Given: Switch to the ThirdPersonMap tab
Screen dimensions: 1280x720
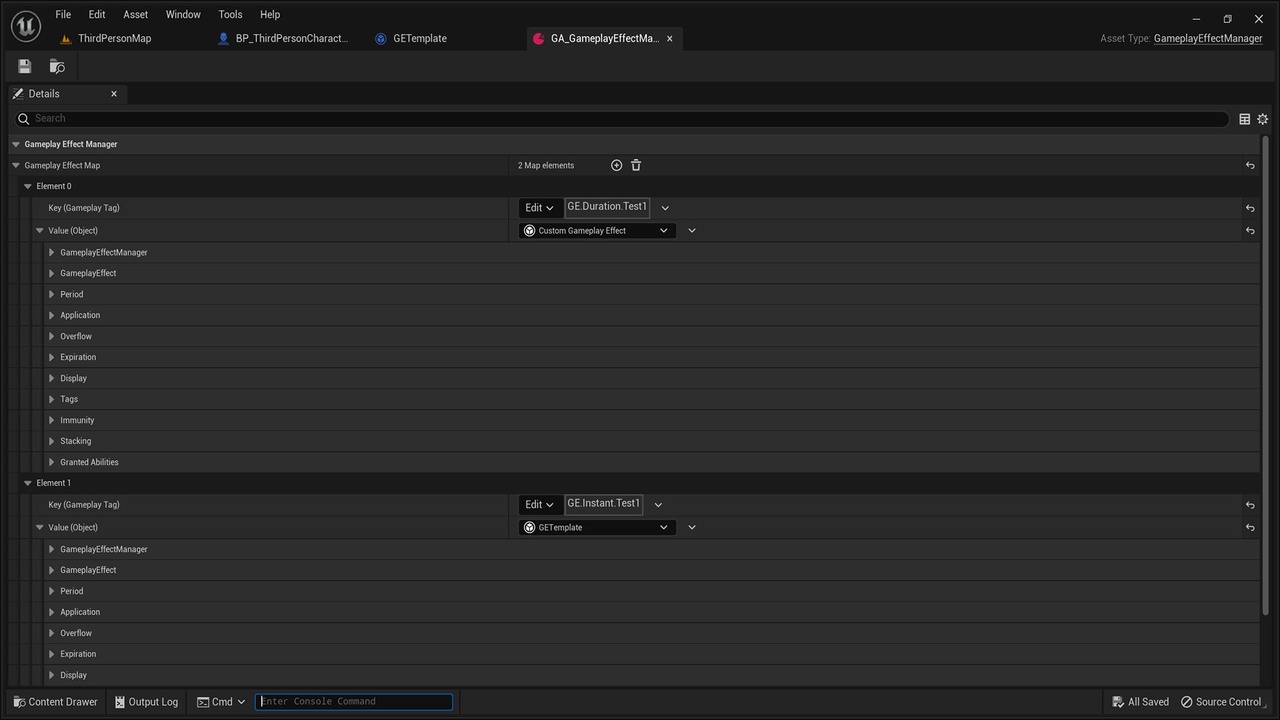Looking at the screenshot, I should point(114,39).
